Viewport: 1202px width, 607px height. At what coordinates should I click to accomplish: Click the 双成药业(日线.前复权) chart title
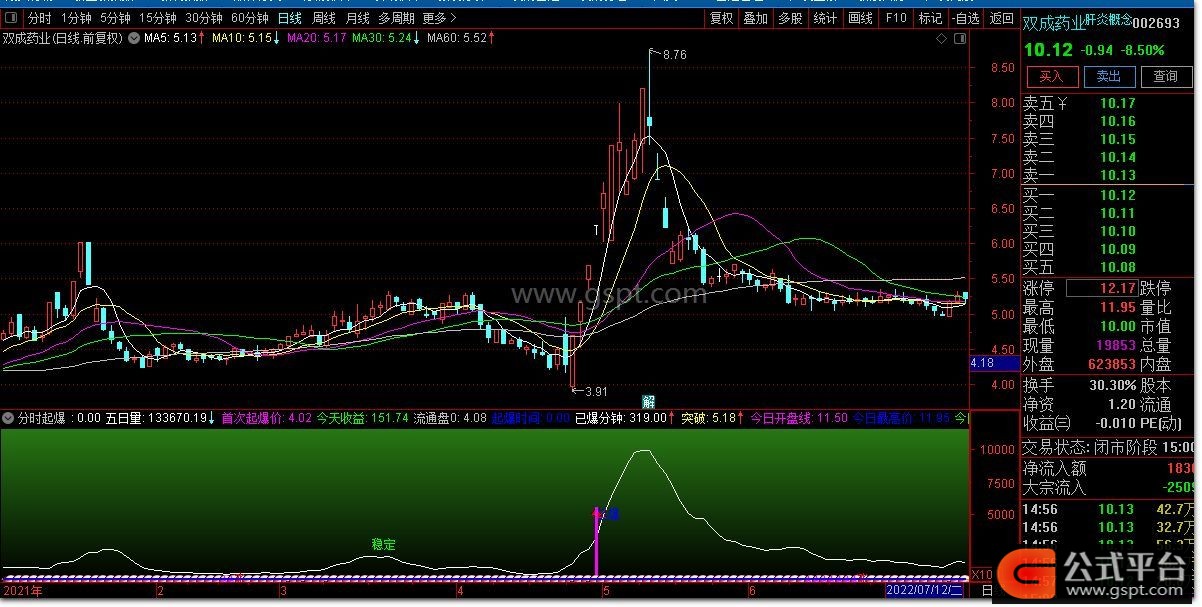pyautogui.click(x=63, y=38)
